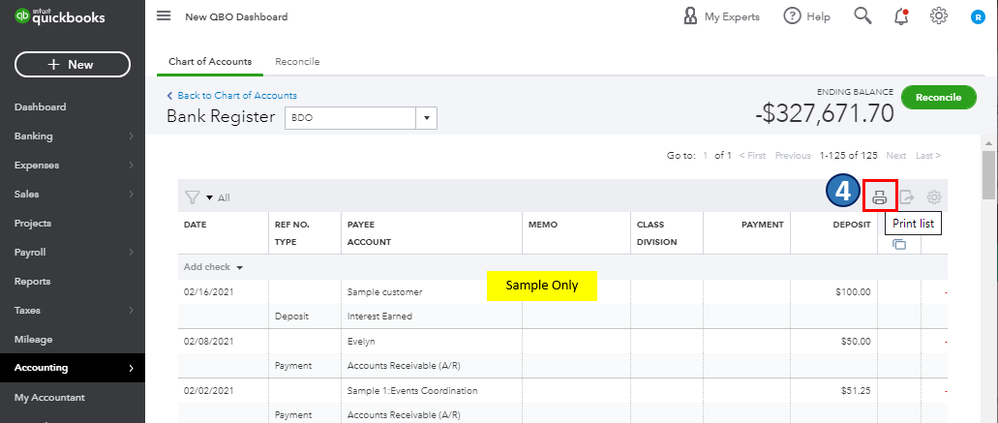Open the register table settings gear

click(934, 198)
